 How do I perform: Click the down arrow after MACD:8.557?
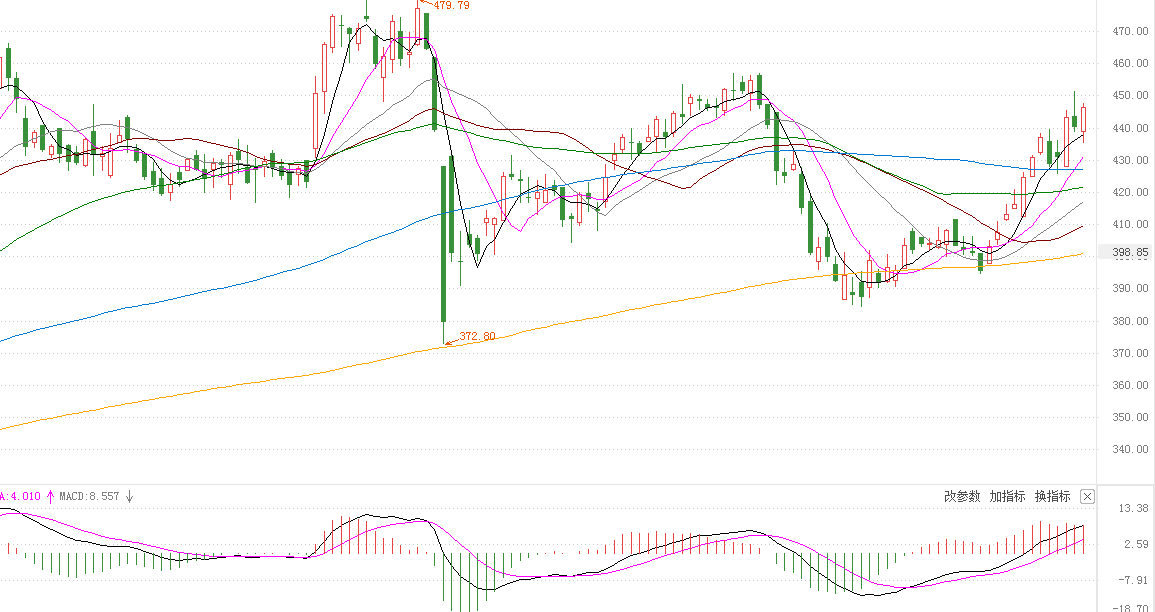[x=129, y=496]
